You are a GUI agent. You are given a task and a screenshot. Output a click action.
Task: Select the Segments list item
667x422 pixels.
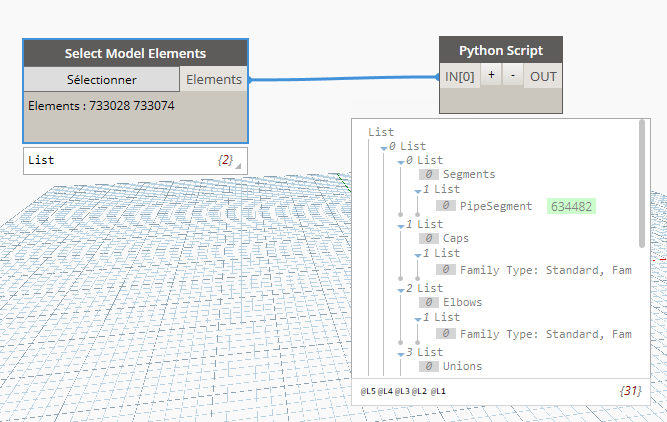(x=469, y=174)
